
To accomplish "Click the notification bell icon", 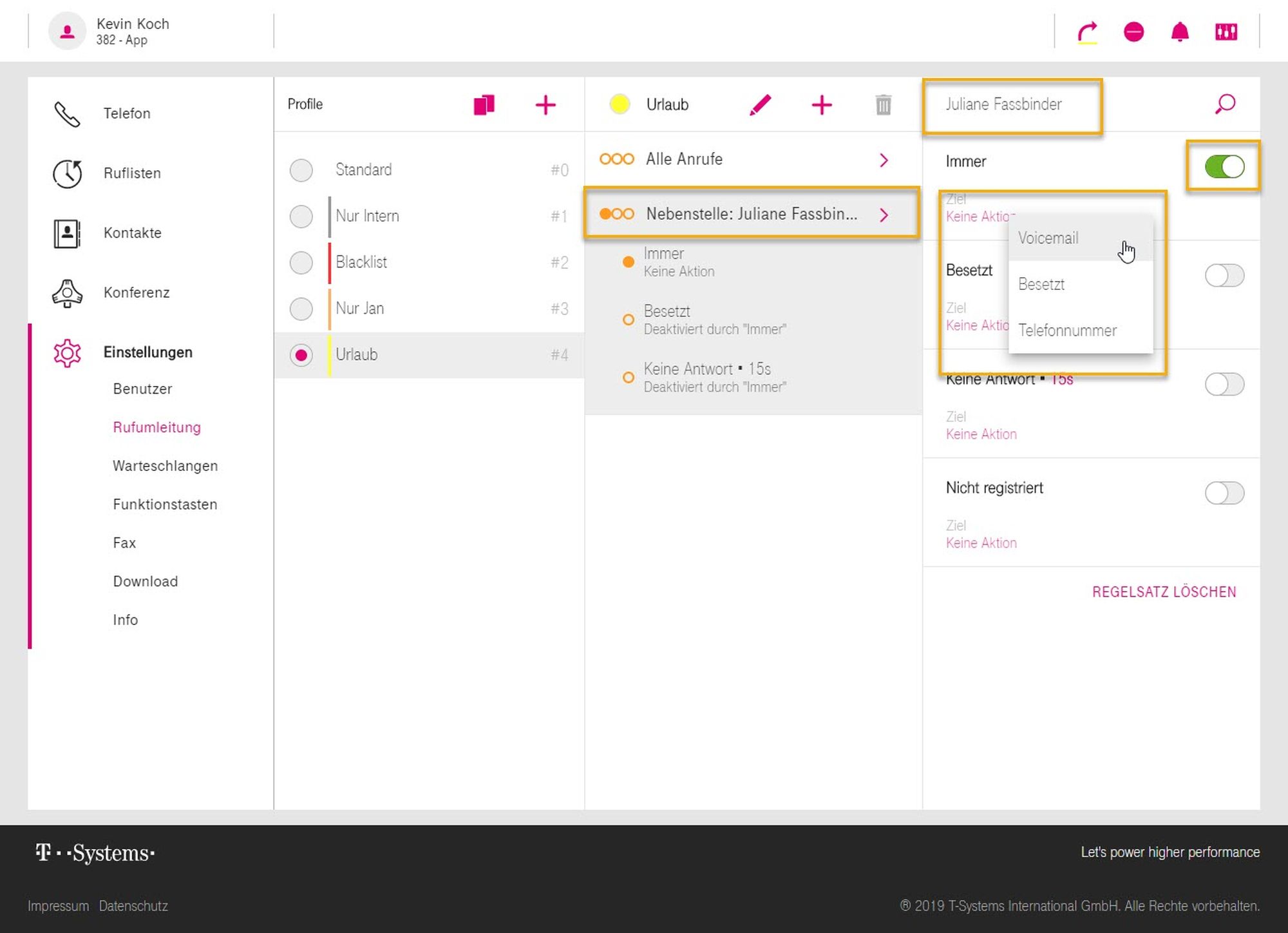I will click(1180, 32).
